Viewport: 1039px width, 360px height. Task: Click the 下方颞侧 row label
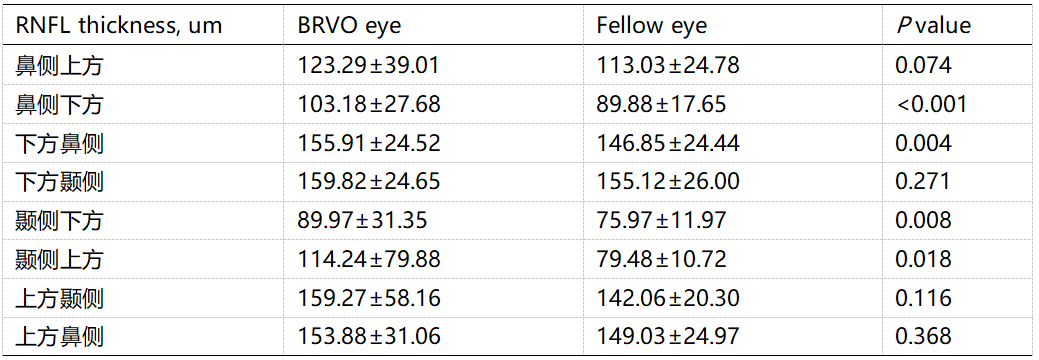pos(60,181)
